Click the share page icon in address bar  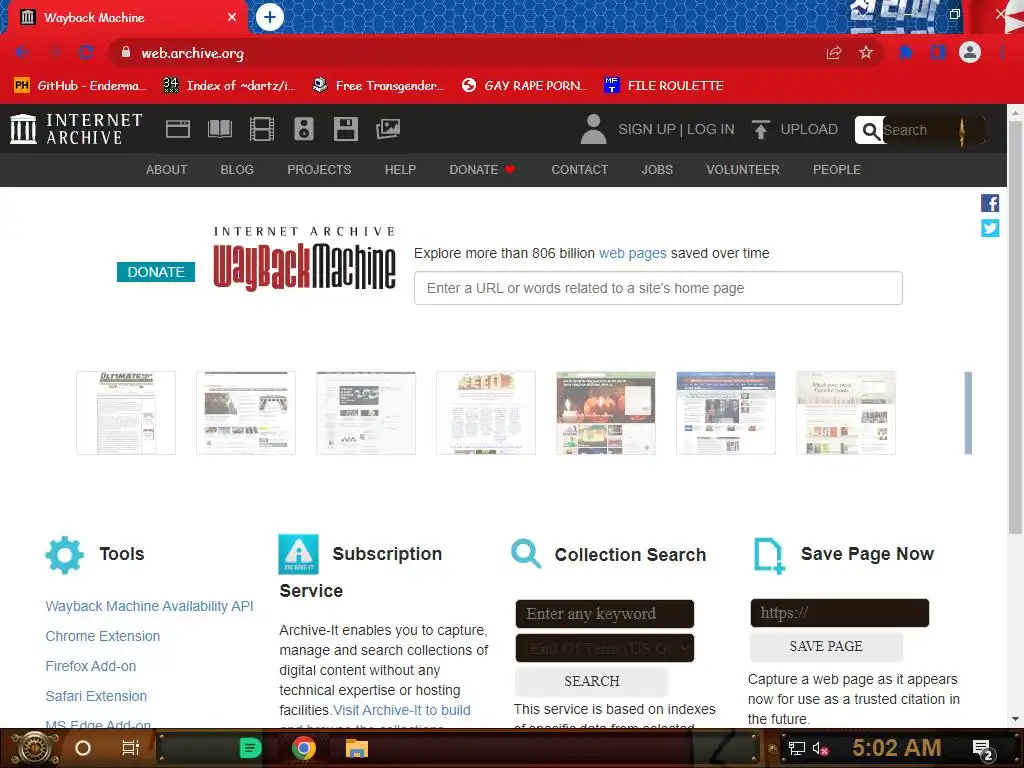click(x=833, y=53)
